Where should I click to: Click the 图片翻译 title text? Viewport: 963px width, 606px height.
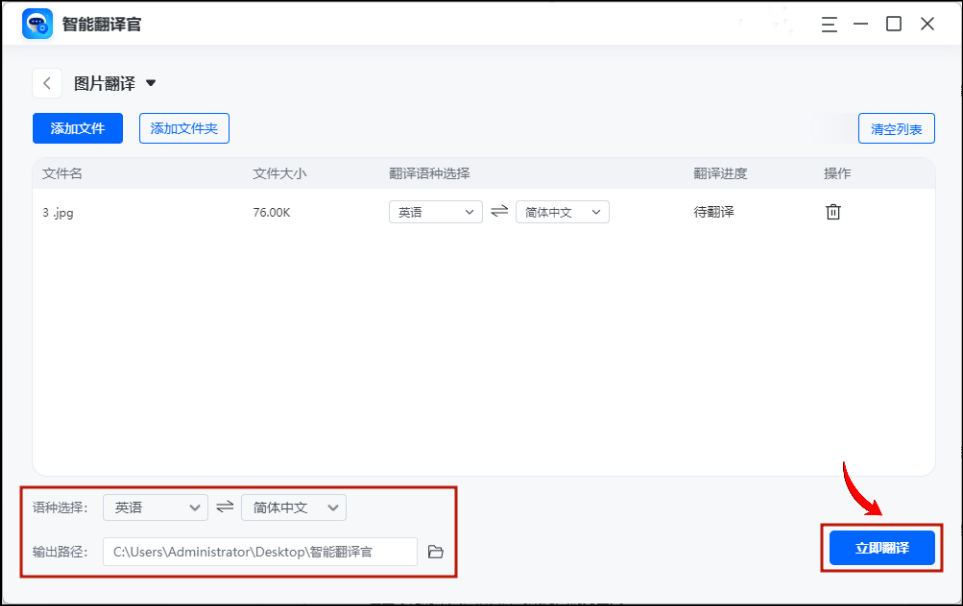coord(104,83)
